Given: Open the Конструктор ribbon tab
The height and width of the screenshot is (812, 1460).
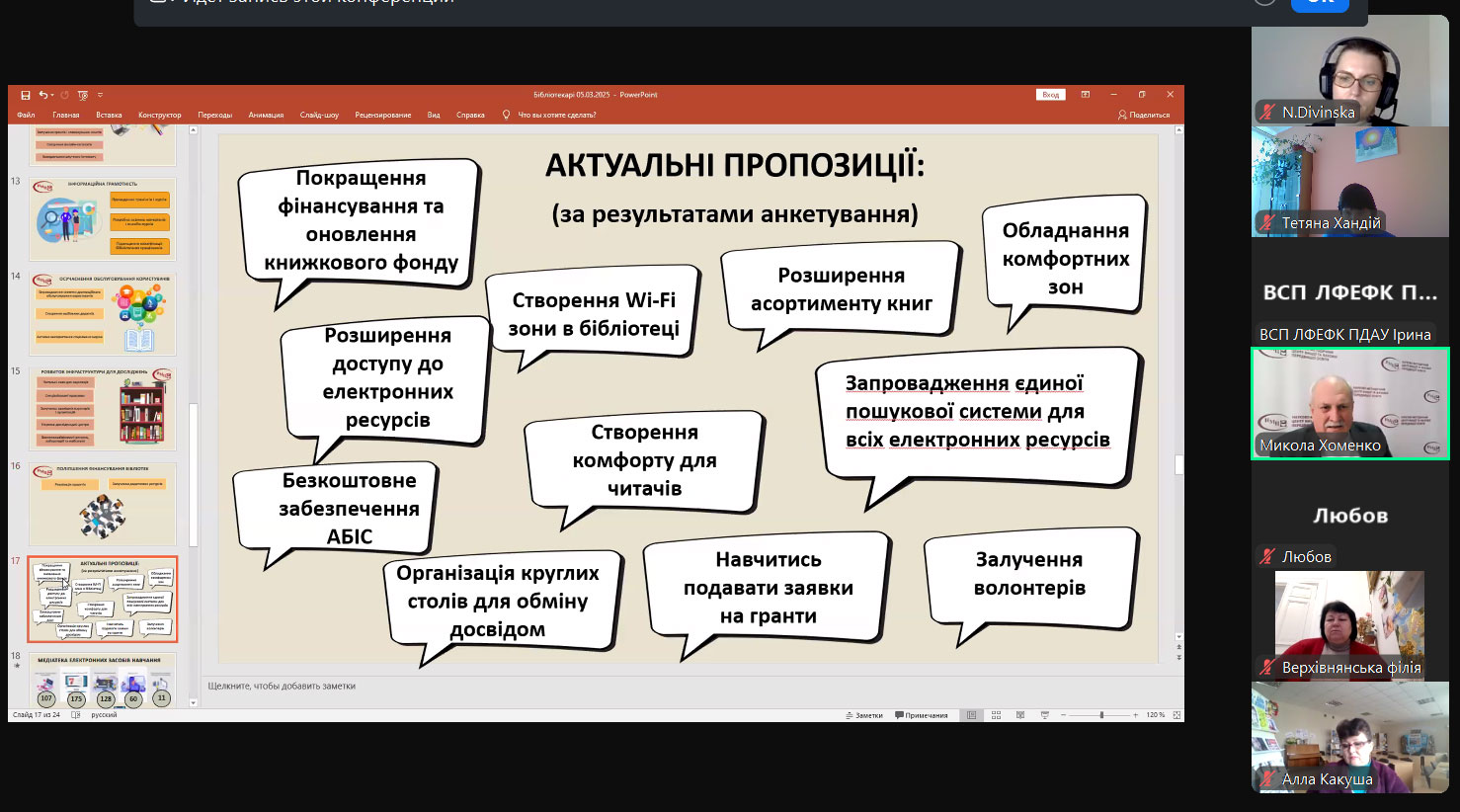Looking at the screenshot, I should tap(160, 115).
